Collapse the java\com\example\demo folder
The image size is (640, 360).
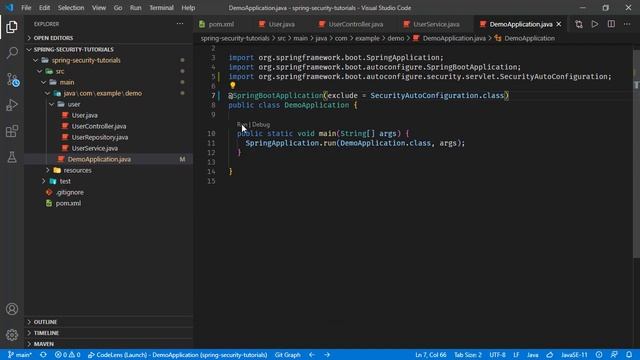(x=48, y=93)
